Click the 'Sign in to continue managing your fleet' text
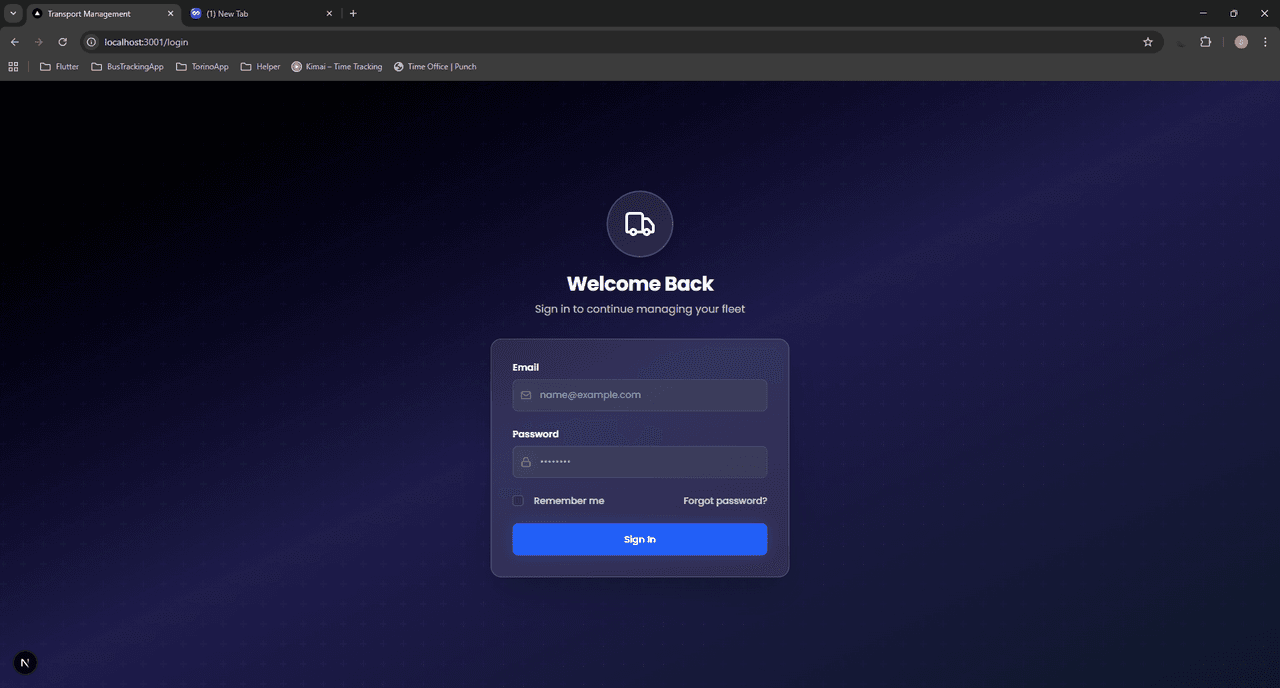 [x=640, y=309]
